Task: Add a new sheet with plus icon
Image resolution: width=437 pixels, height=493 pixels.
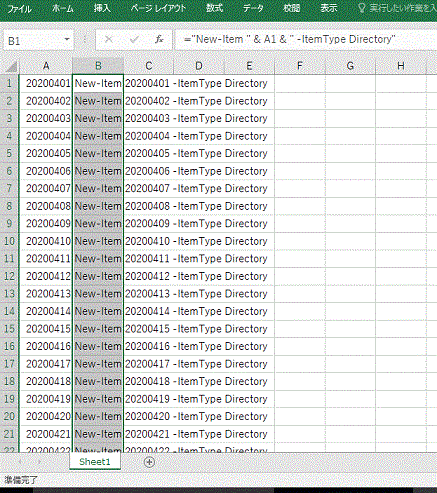Action: pyautogui.click(x=149, y=462)
